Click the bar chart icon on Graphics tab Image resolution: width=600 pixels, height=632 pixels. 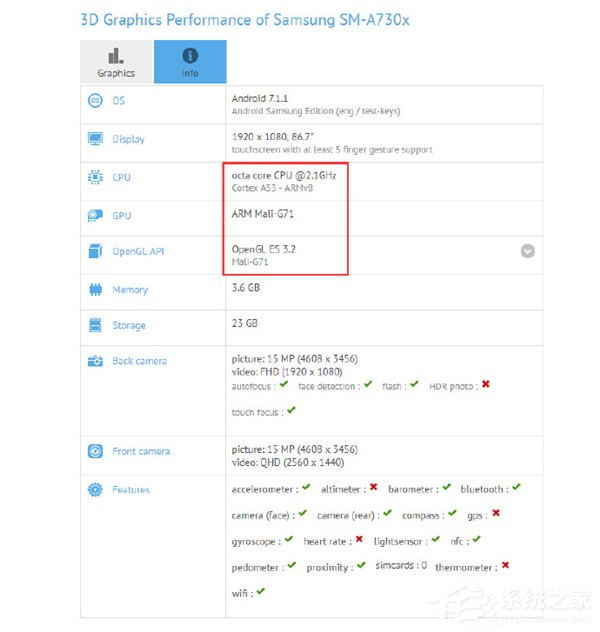tap(116, 56)
